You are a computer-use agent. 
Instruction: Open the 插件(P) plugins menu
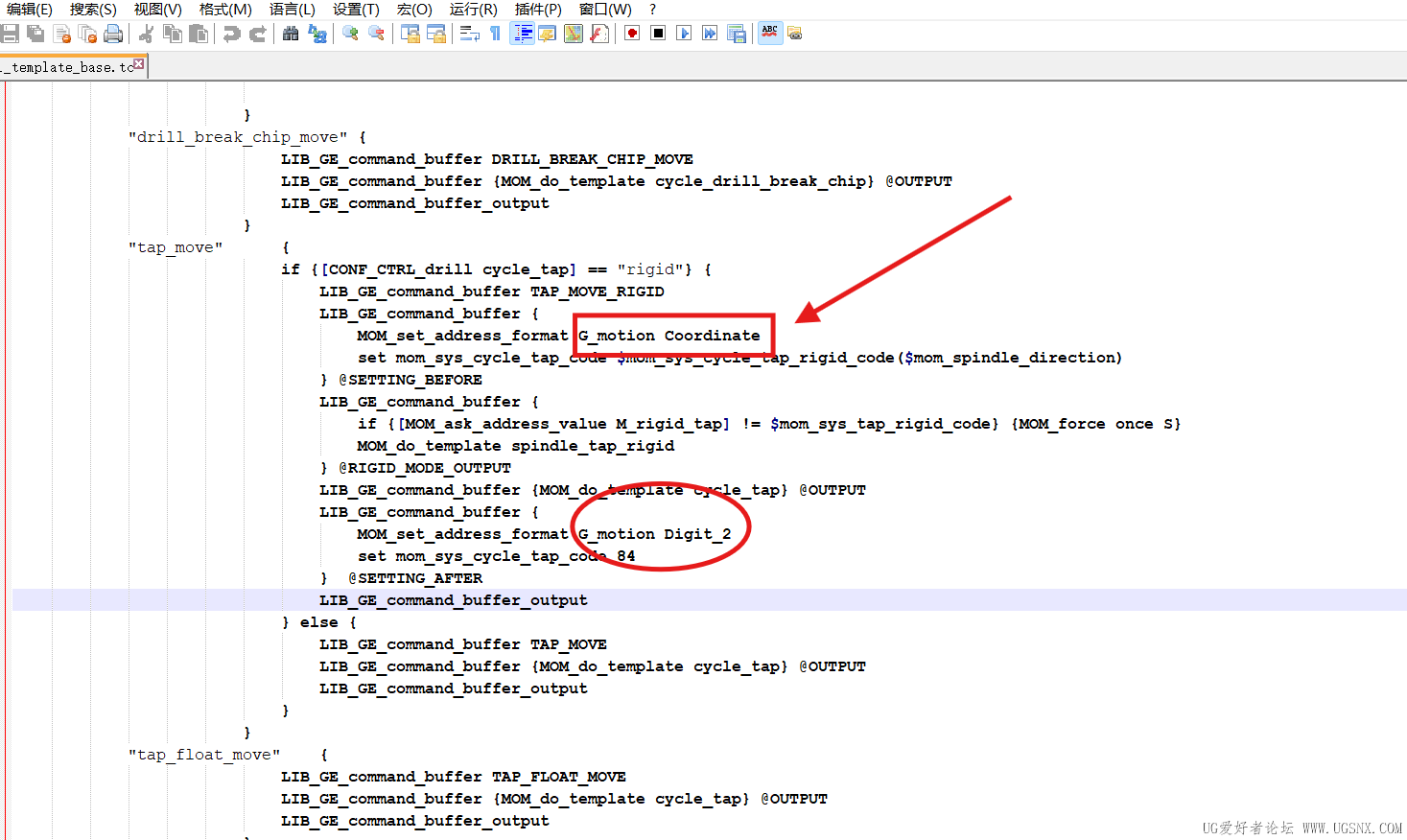tap(537, 10)
